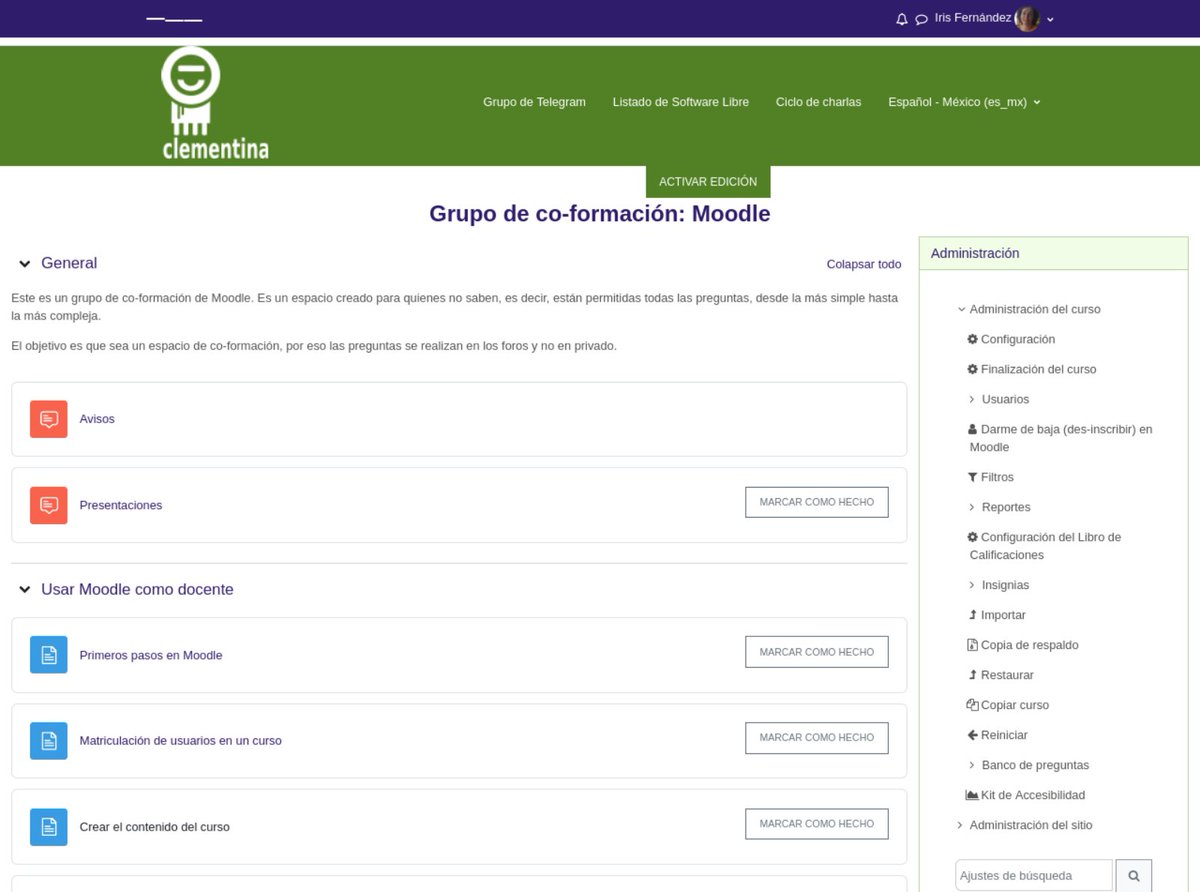The height and width of the screenshot is (892, 1200).
Task: Open Matriculación de usuarios en un curso
Action: point(181,741)
